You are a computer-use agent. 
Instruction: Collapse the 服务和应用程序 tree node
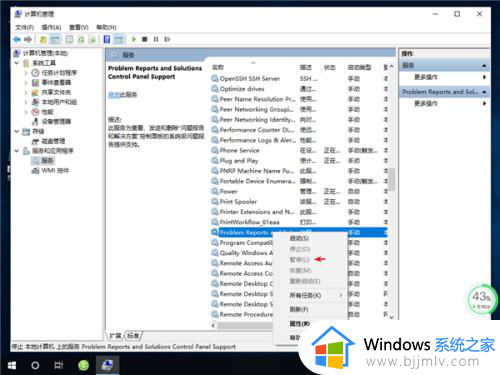pyautogui.click(x=17, y=151)
